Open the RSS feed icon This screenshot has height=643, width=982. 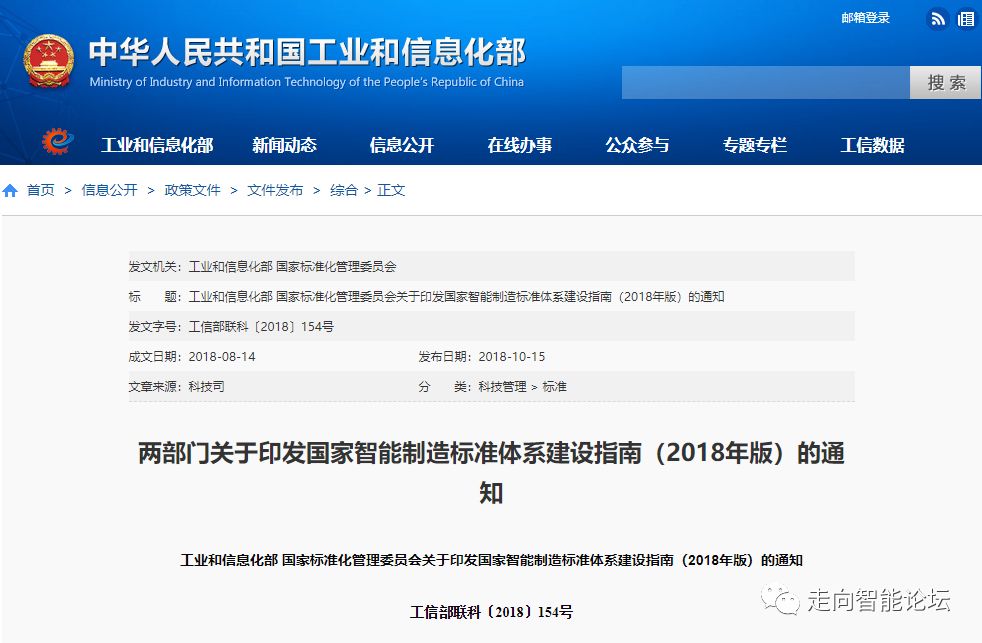pos(937,19)
